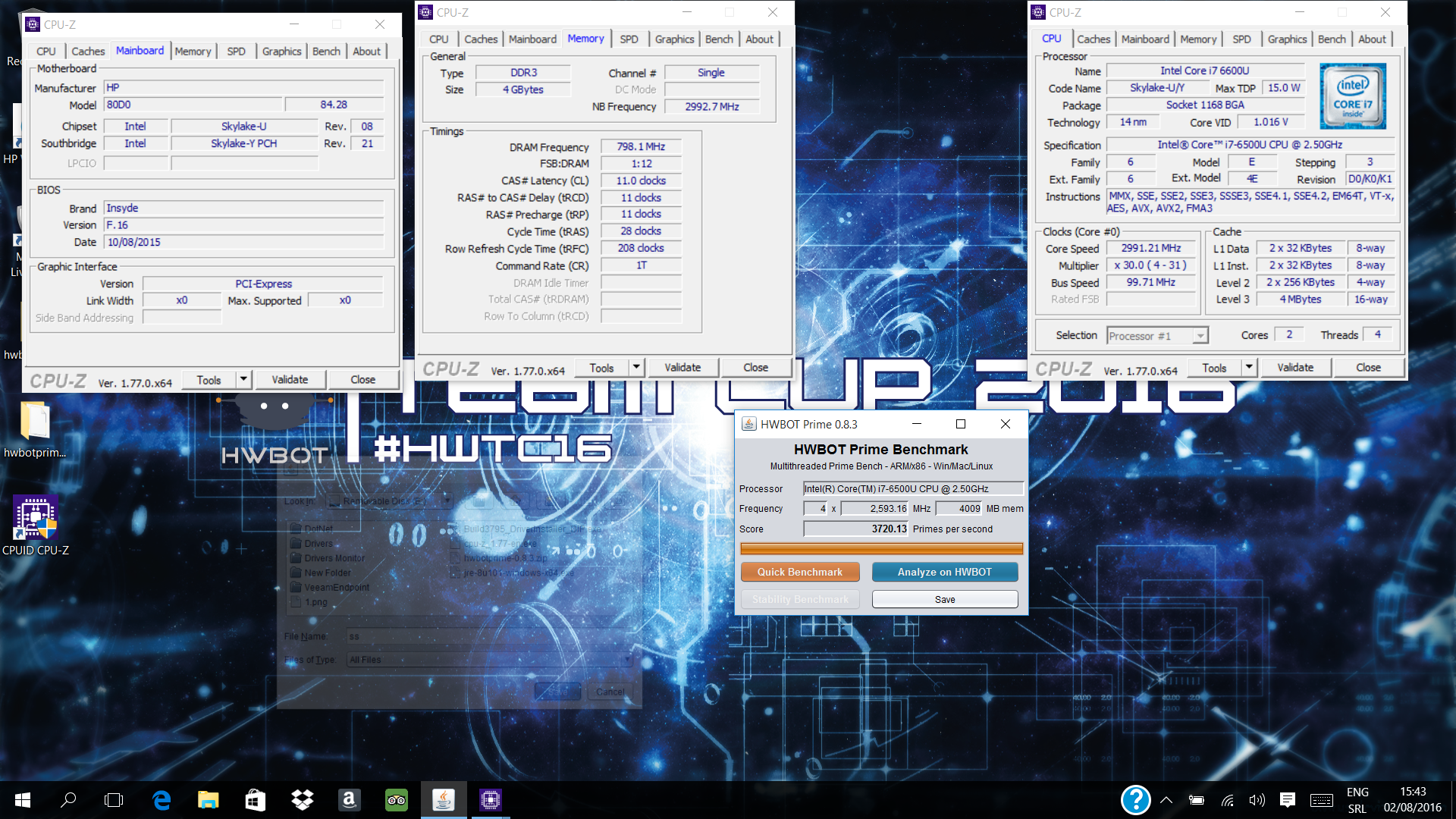
Task: Click the blue help question mark tray icon
Action: click(1135, 799)
